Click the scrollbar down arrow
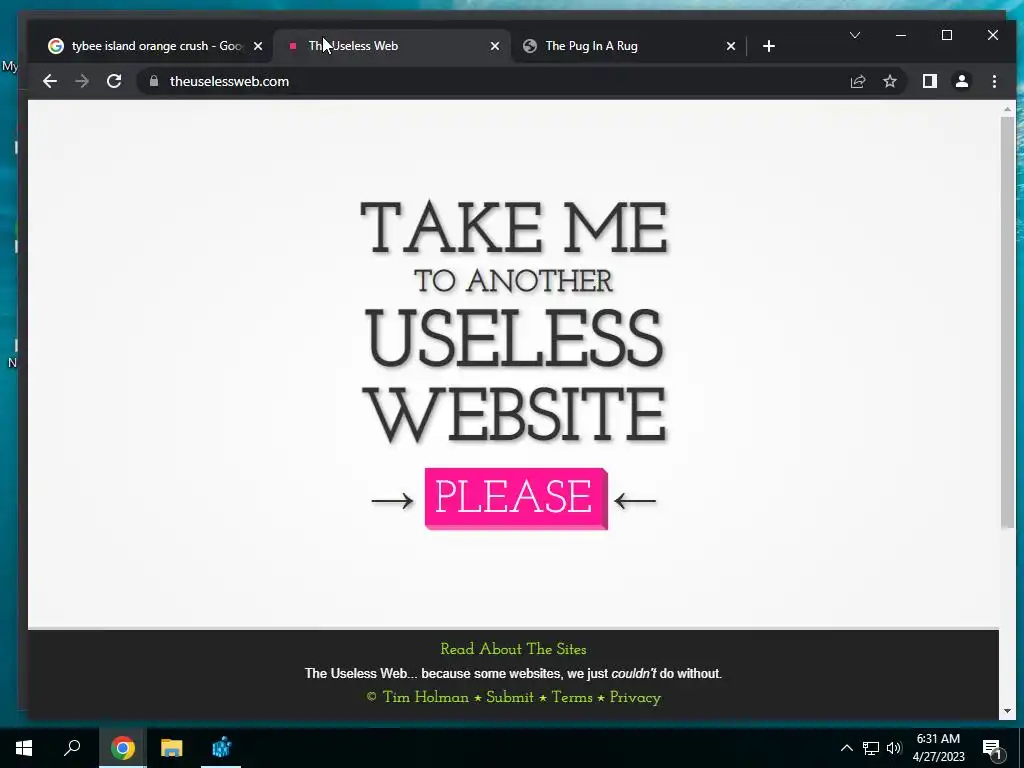 tap(1007, 711)
